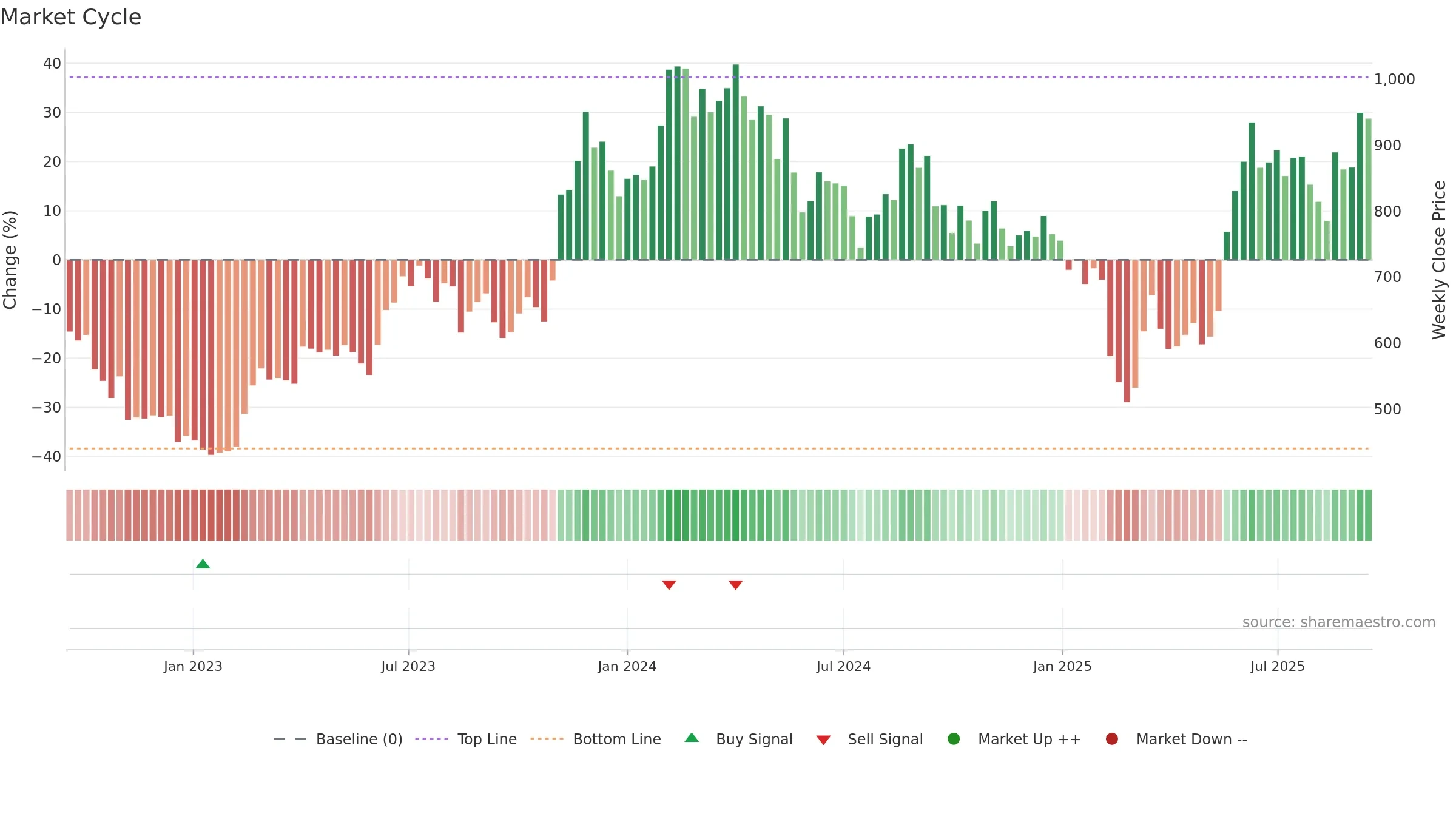Click the Jan 2024 x-axis label
Screen dimensions: 1456x819
pyautogui.click(x=627, y=666)
